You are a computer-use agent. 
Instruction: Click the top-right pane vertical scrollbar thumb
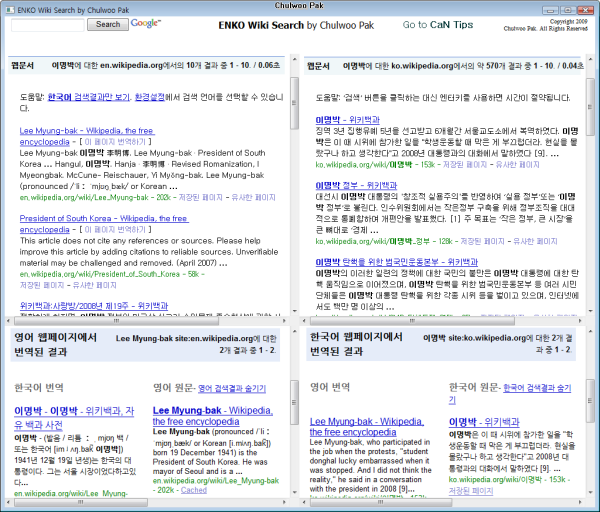pyautogui.click(x=590, y=106)
